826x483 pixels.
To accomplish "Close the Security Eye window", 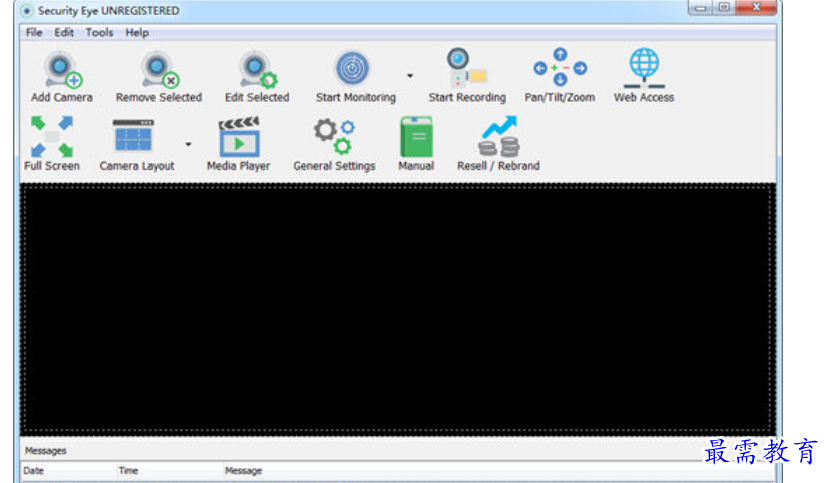I will pos(756,7).
